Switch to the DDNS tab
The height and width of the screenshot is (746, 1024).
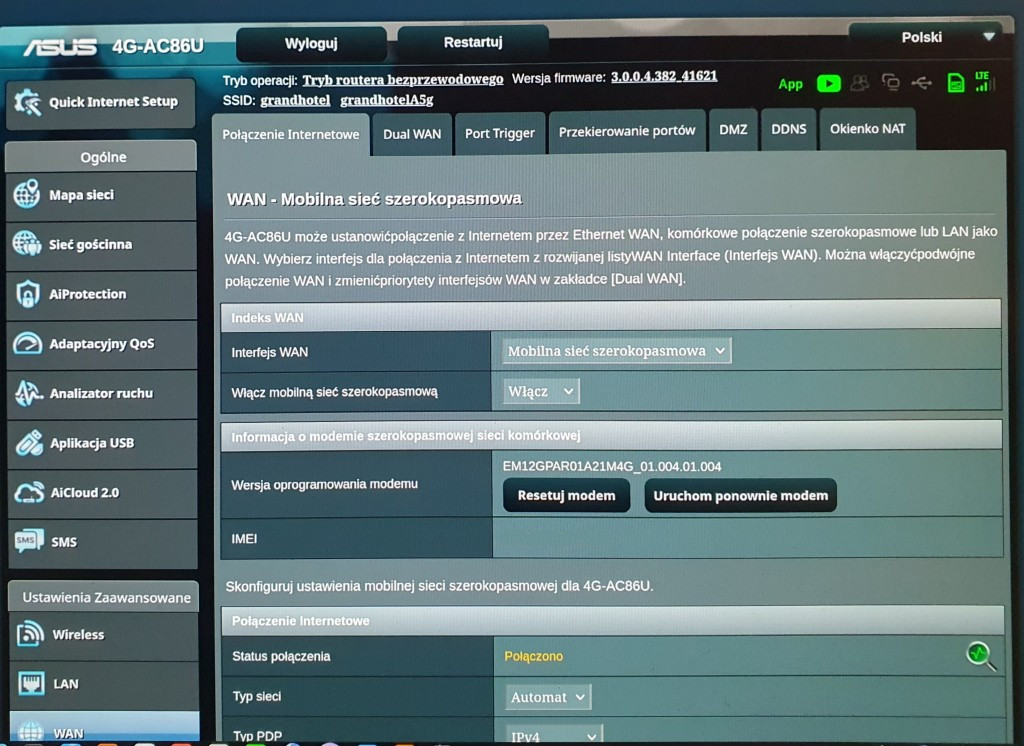(788, 130)
